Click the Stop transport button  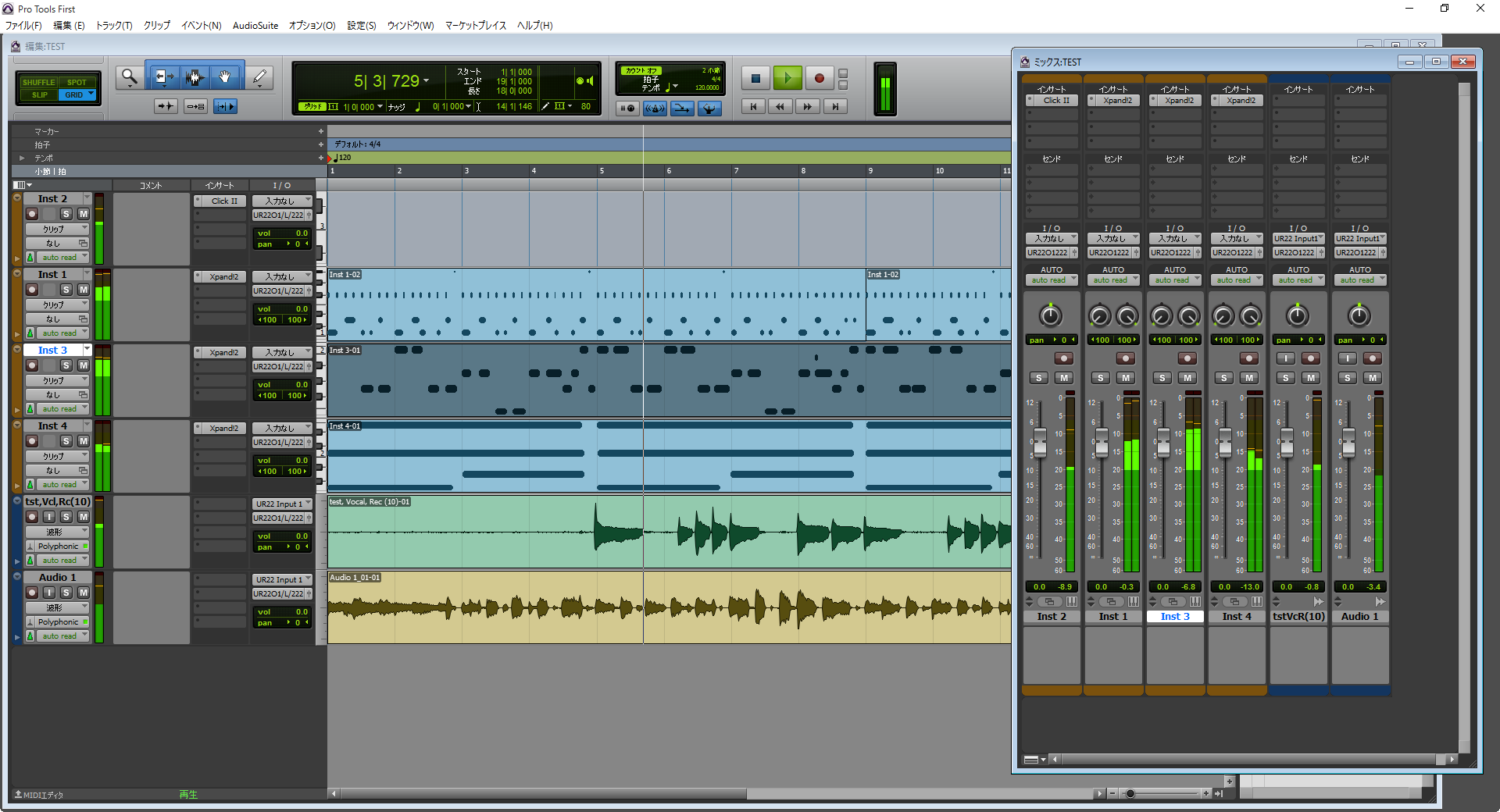coord(755,78)
